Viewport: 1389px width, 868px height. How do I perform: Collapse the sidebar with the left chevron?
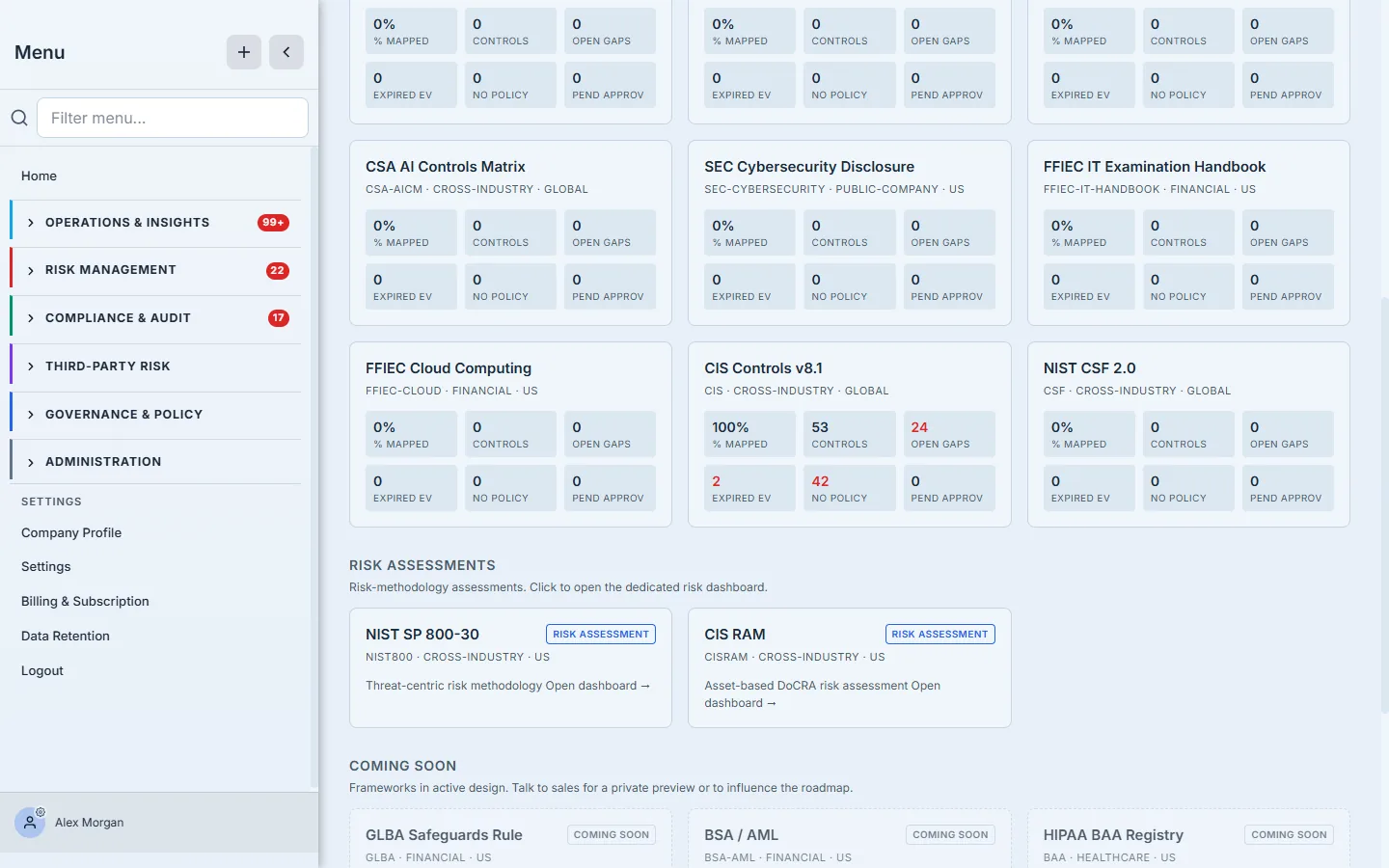click(x=286, y=52)
